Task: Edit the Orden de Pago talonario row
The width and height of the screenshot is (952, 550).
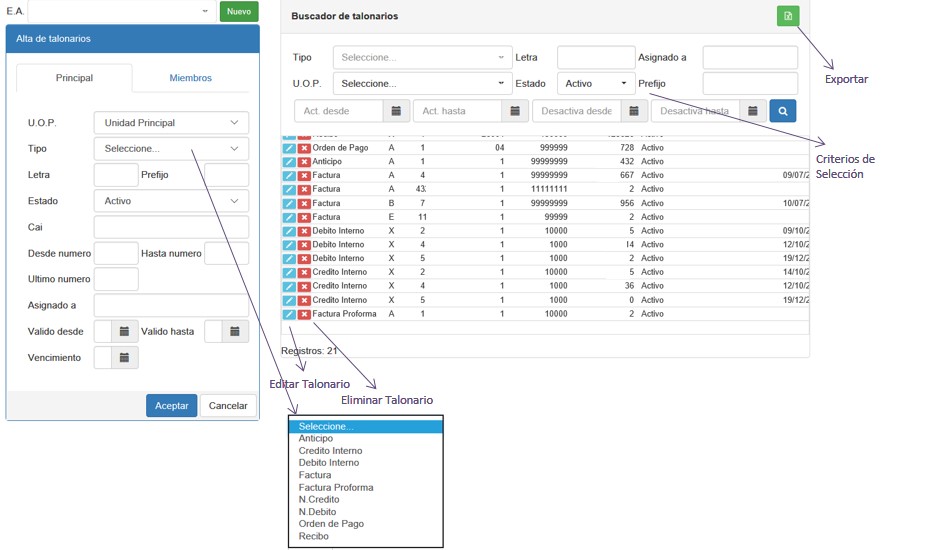Action: (x=289, y=148)
